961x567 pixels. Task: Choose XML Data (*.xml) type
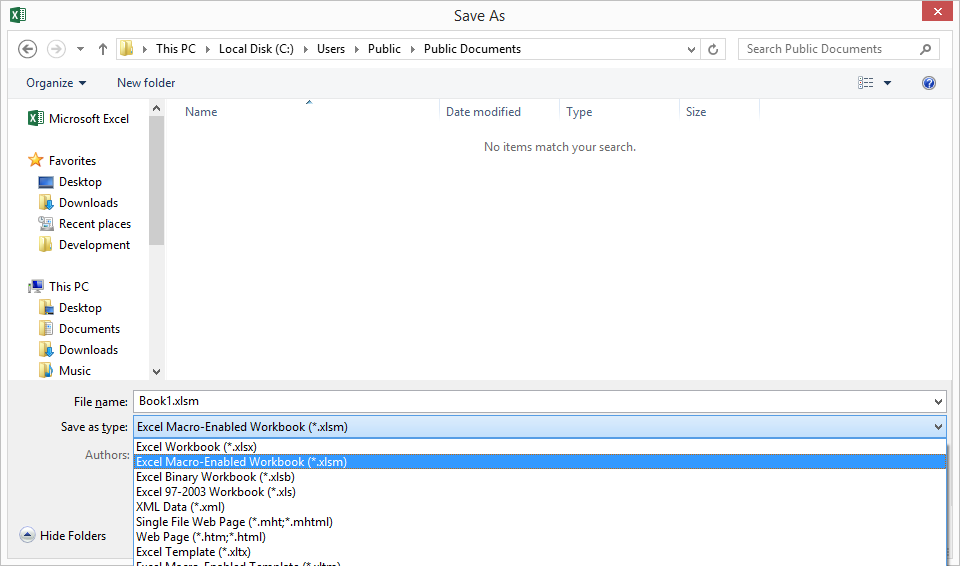click(x=539, y=507)
